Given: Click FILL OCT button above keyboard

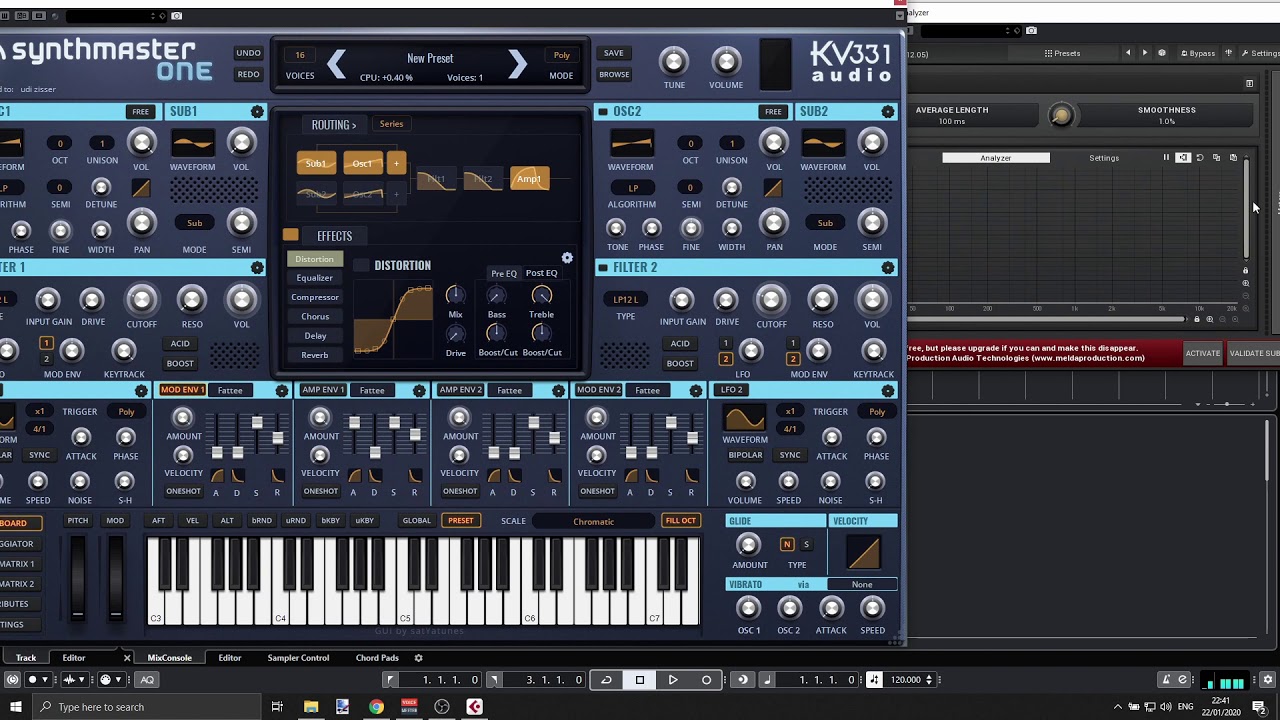Looking at the screenshot, I should (x=680, y=521).
